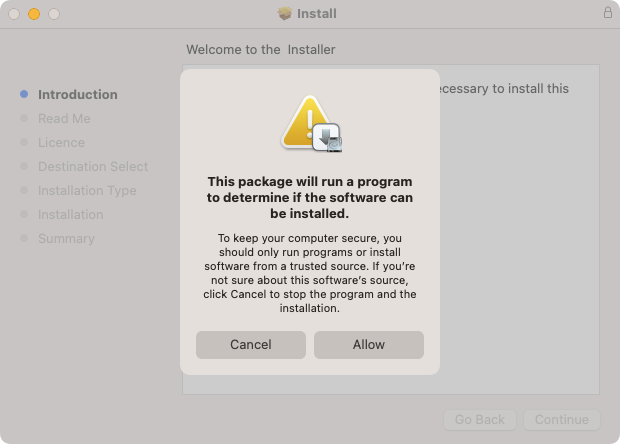This screenshot has height=444, width=620.
Task: Click the bold dialog heading text
Action: 310,197
